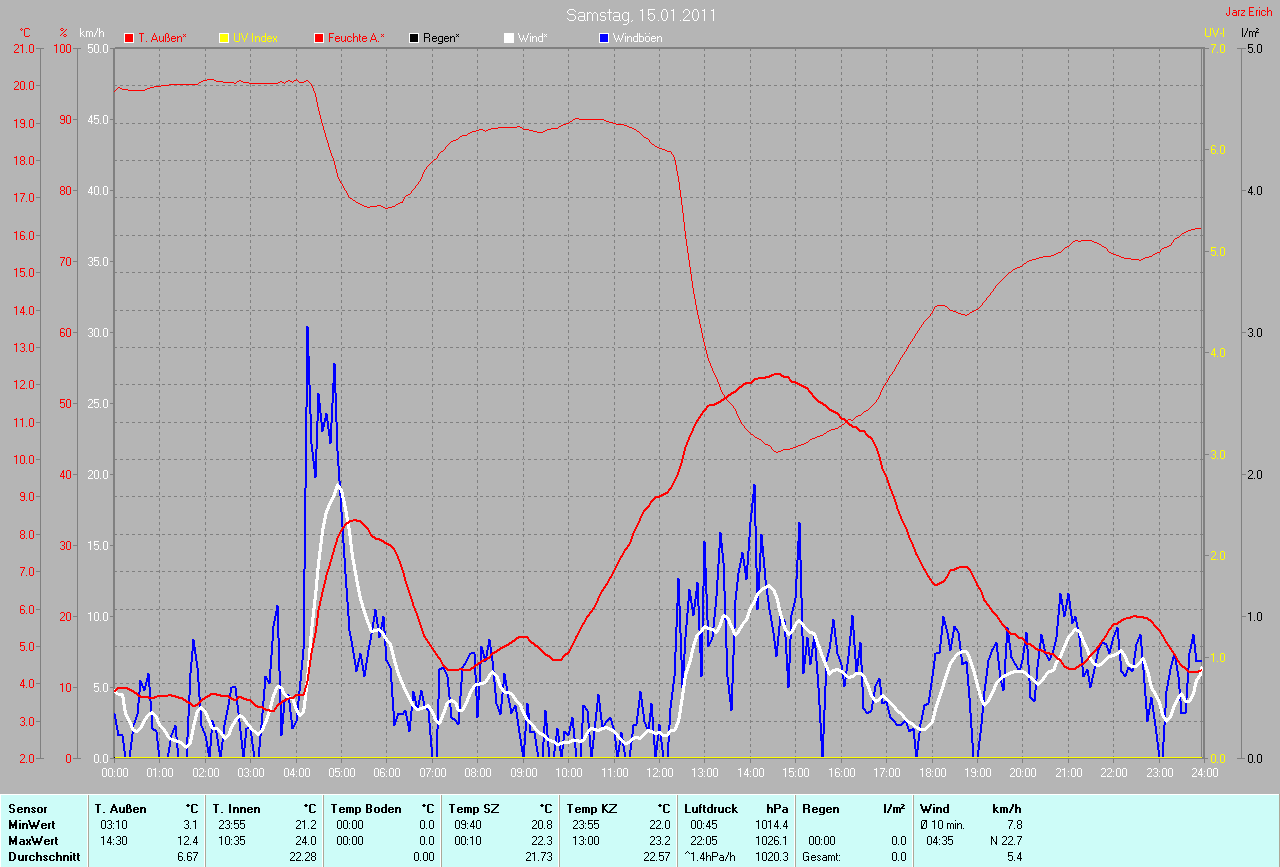Click the white Wind legend square
Screen dimensions: 1280x867
[x=509, y=38]
